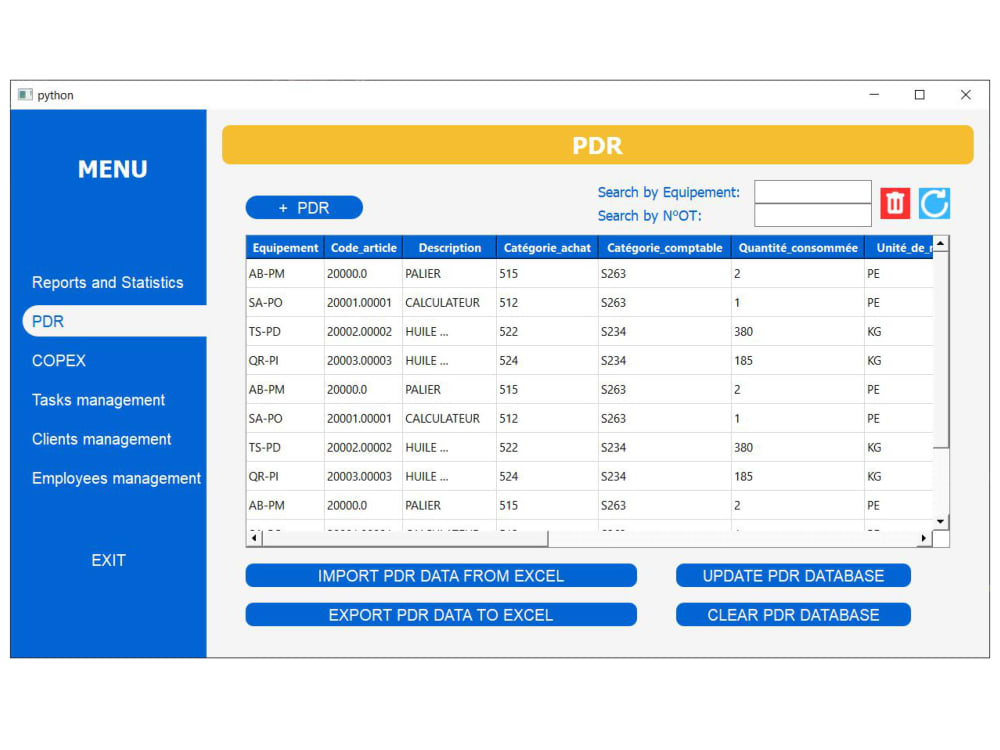Click the Quantité_consommée column header

tap(798, 247)
